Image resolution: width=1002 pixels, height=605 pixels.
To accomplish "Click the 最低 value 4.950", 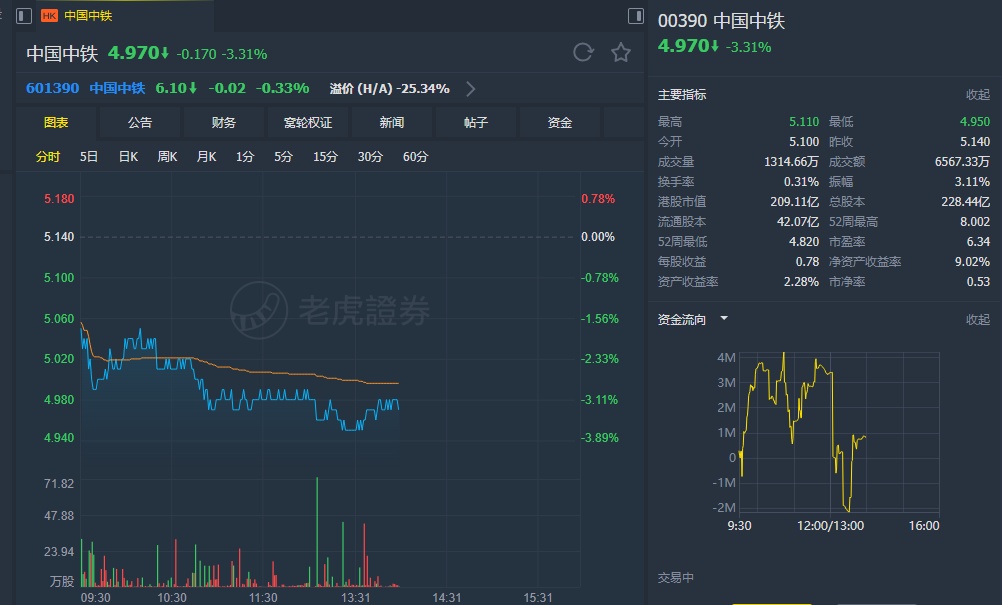I will [975, 121].
